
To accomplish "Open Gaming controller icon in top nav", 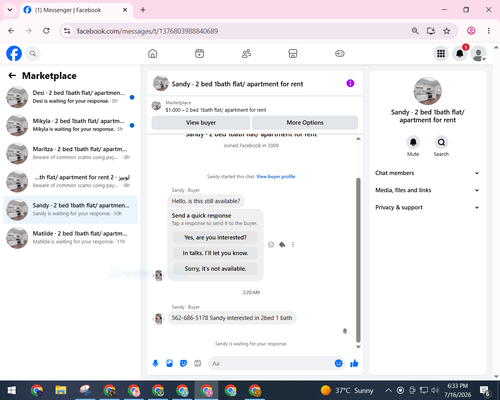I will [340, 54].
